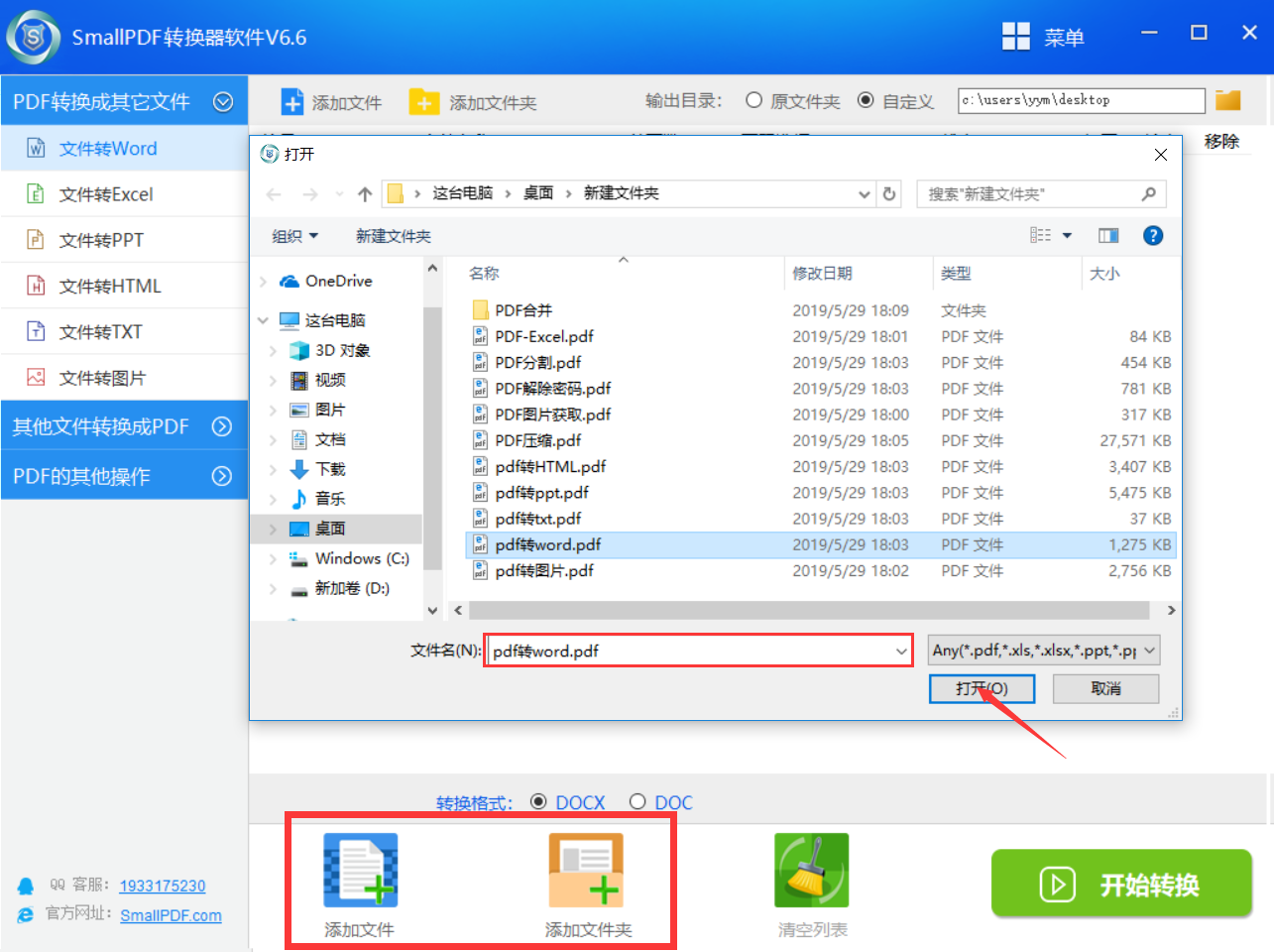Screen dimensions: 1274x952
Task: Expand the 其他文件转换成PDF section
Action: point(222,426)
